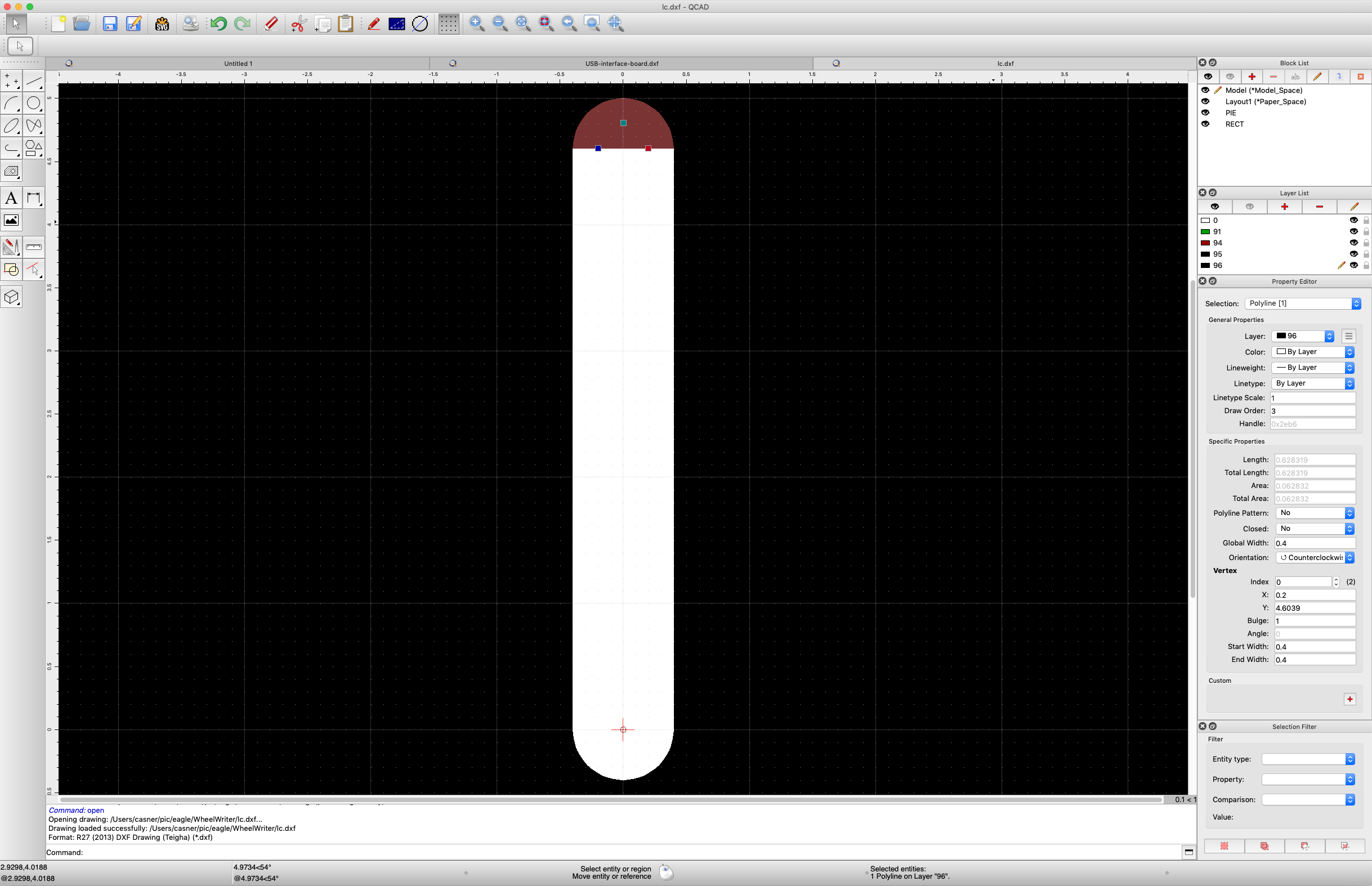
Task: Open the Isometric projection cube tool
Action: point(11,297)
